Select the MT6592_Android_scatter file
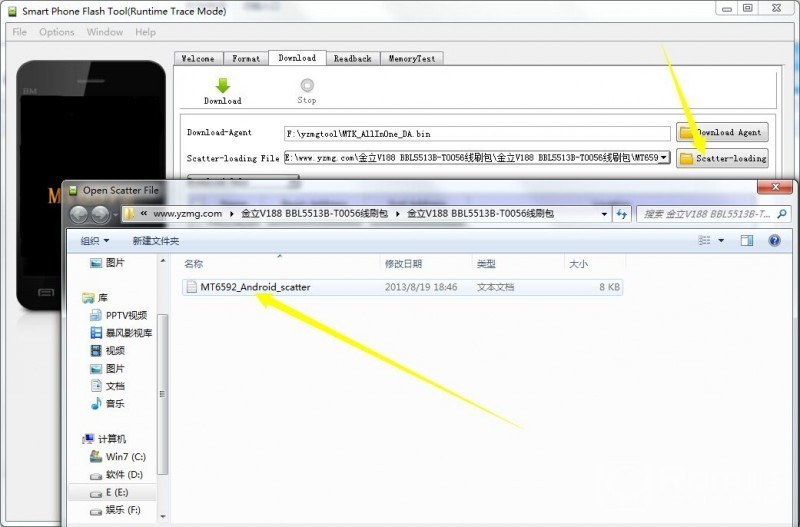800x527 pixels. (402, 287)
